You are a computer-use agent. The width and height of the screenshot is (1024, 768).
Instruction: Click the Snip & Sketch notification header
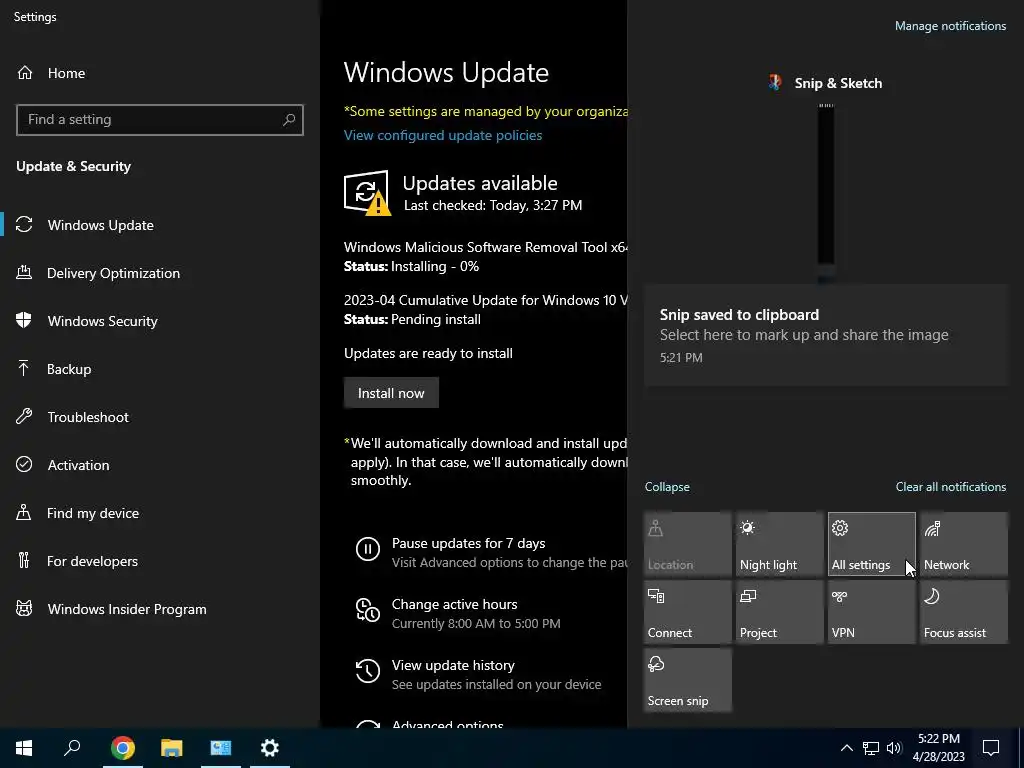[825, 83]
